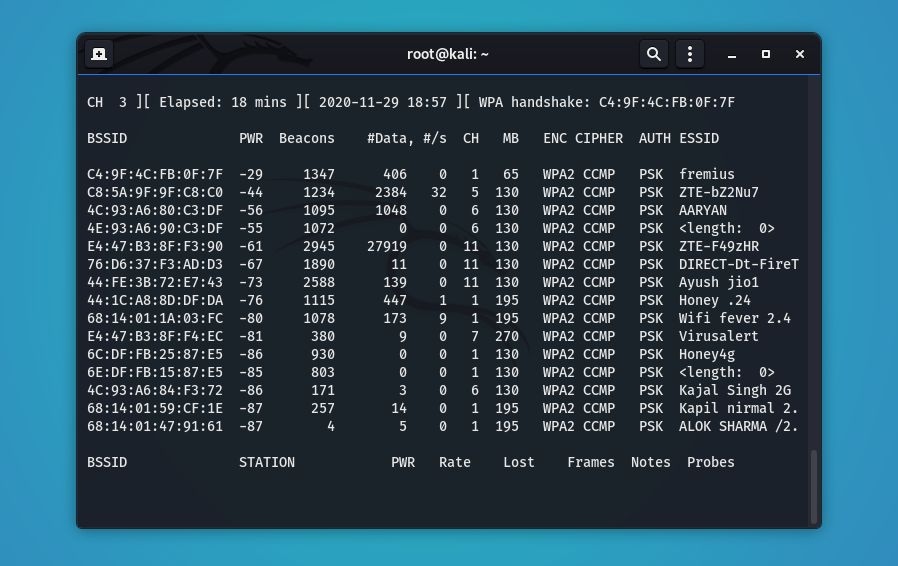Viewport: 898px width, 566px height.
Task: Click the ESSID Kajal Singh 2G
Action: point(735,391)
